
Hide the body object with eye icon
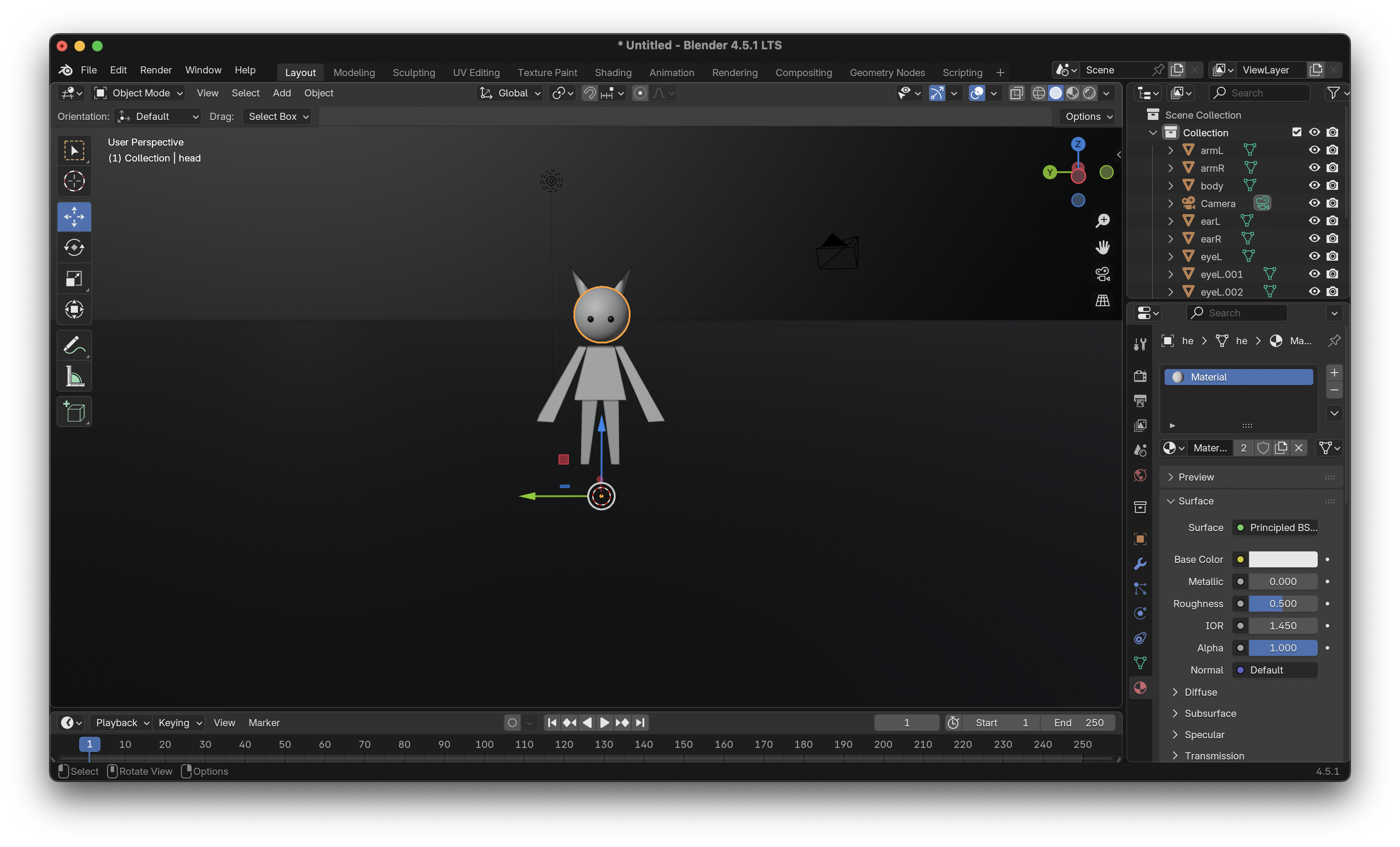coord(1314,185)
